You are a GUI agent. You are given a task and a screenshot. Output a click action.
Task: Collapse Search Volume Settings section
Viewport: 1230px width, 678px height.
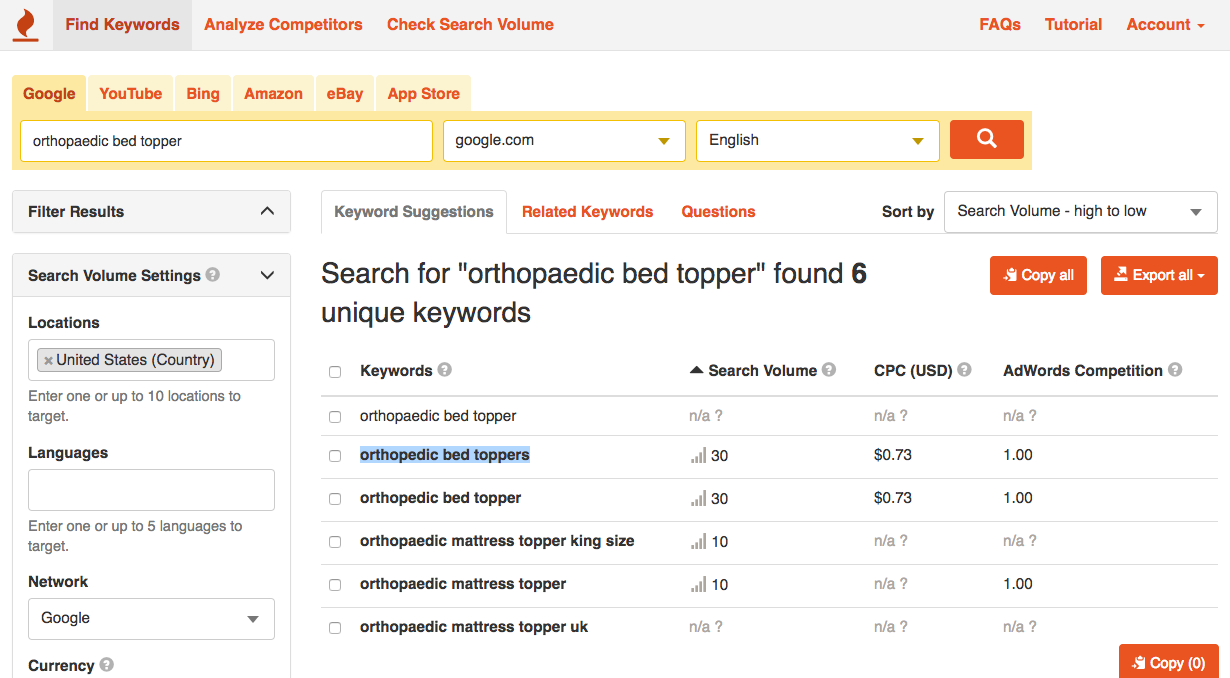click(267, 275)
